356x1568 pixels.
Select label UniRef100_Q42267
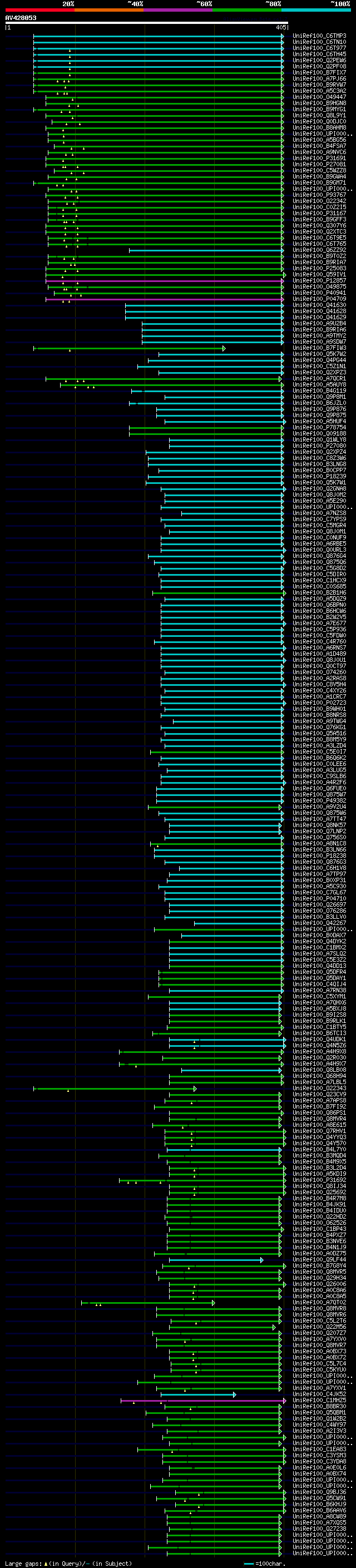(x=319, y=923)
